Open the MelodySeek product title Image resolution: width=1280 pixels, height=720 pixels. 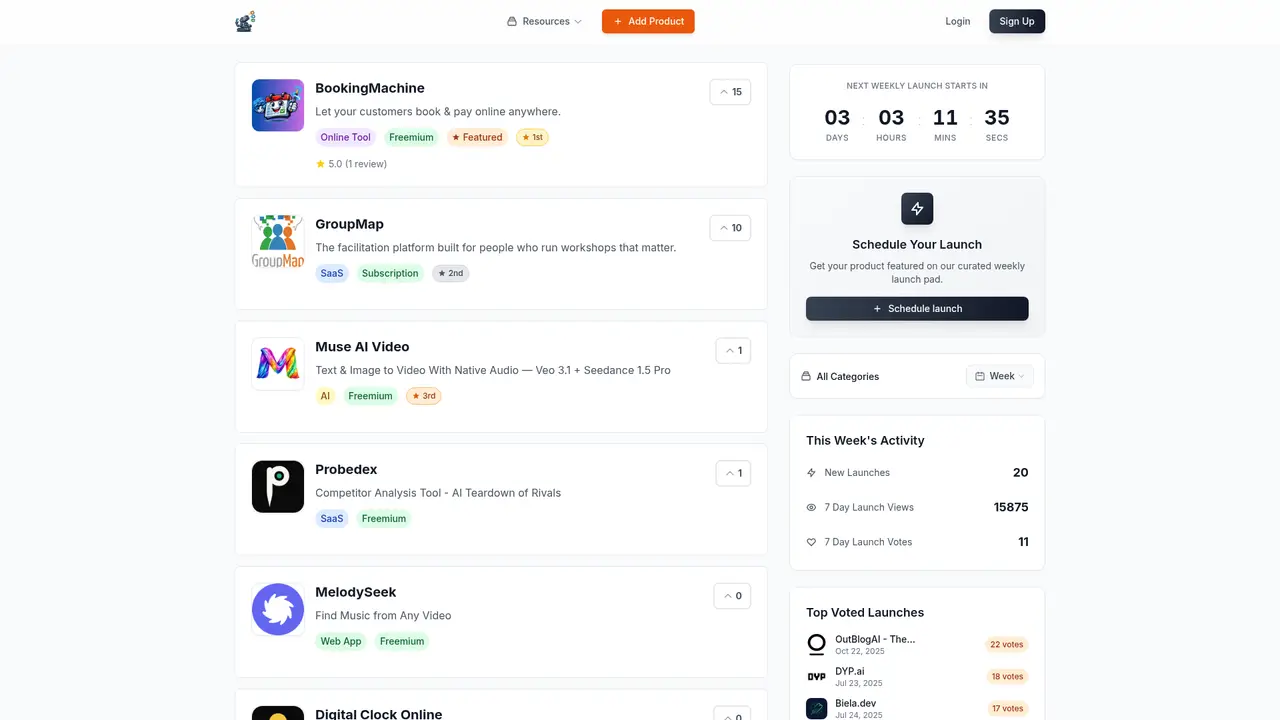click(356, 592)
